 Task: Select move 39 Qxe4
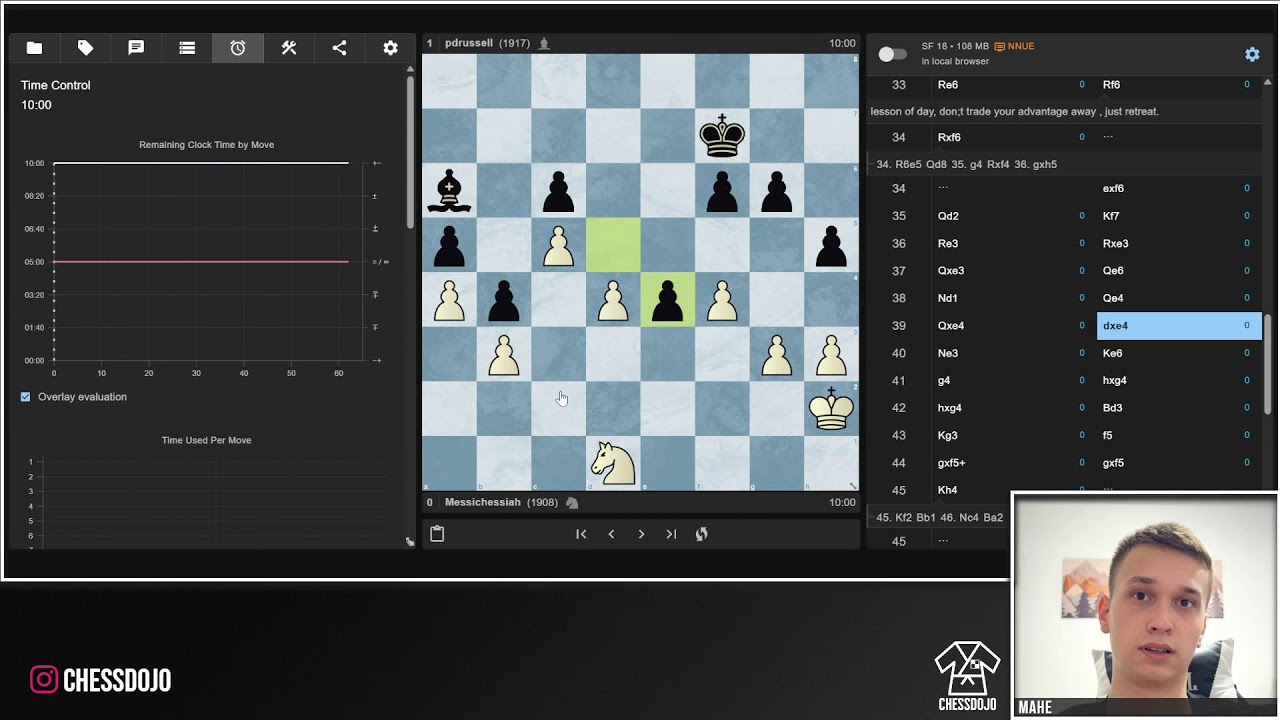(1013, 325)
